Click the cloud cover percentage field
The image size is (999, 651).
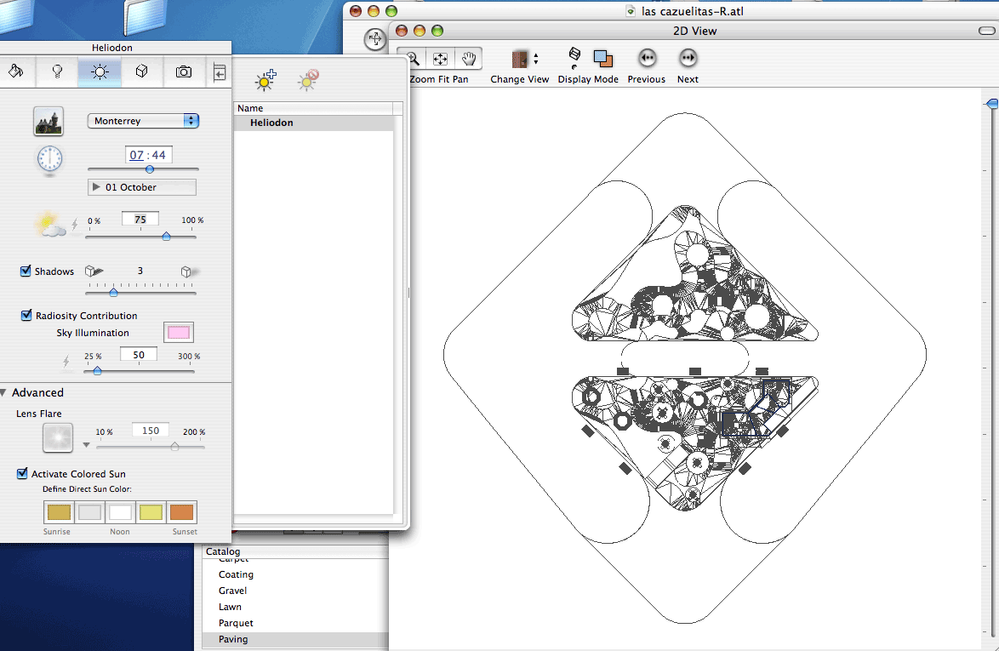(140, 219)
